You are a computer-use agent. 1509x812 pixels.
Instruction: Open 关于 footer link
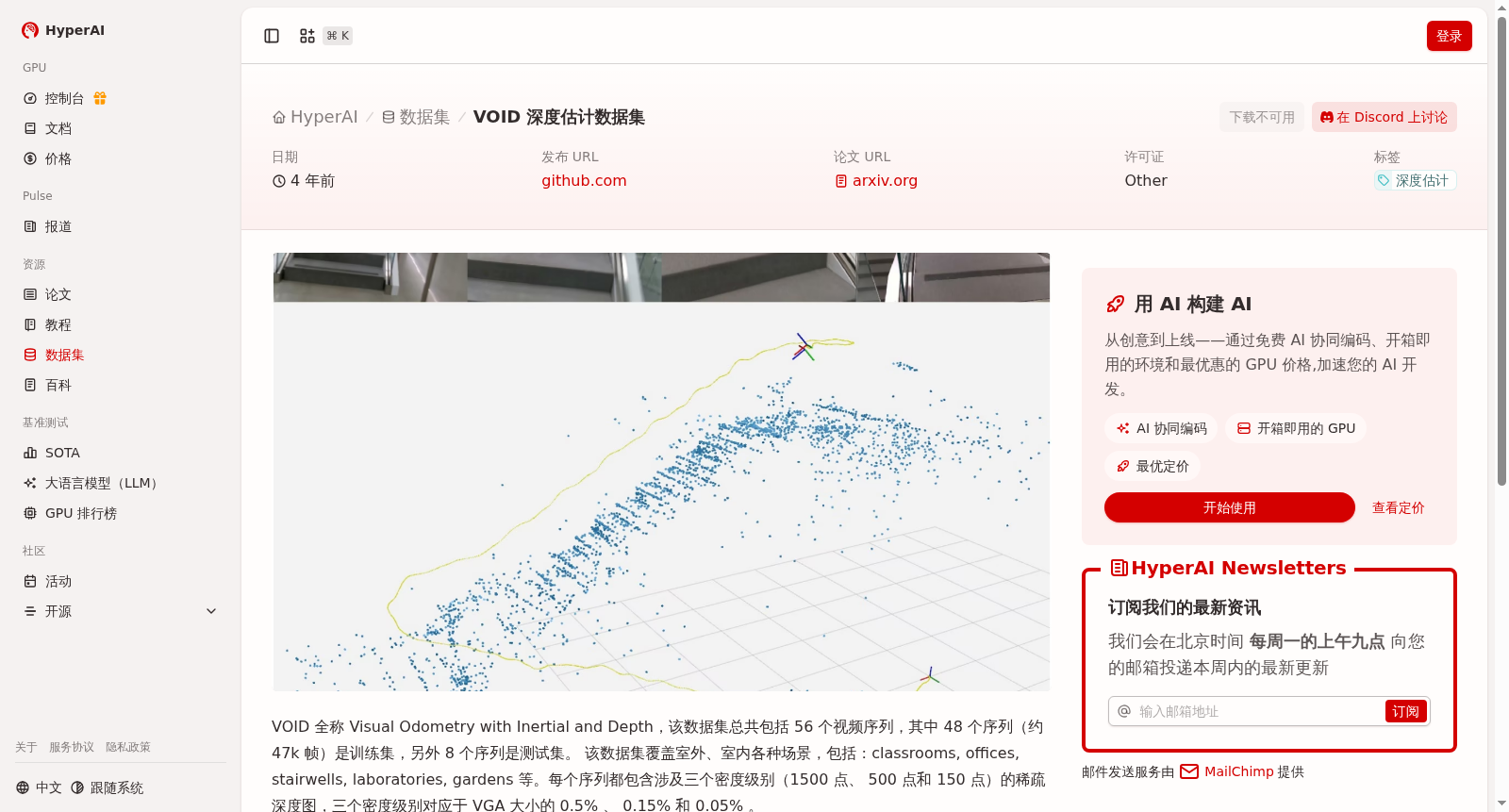[26, 747]
